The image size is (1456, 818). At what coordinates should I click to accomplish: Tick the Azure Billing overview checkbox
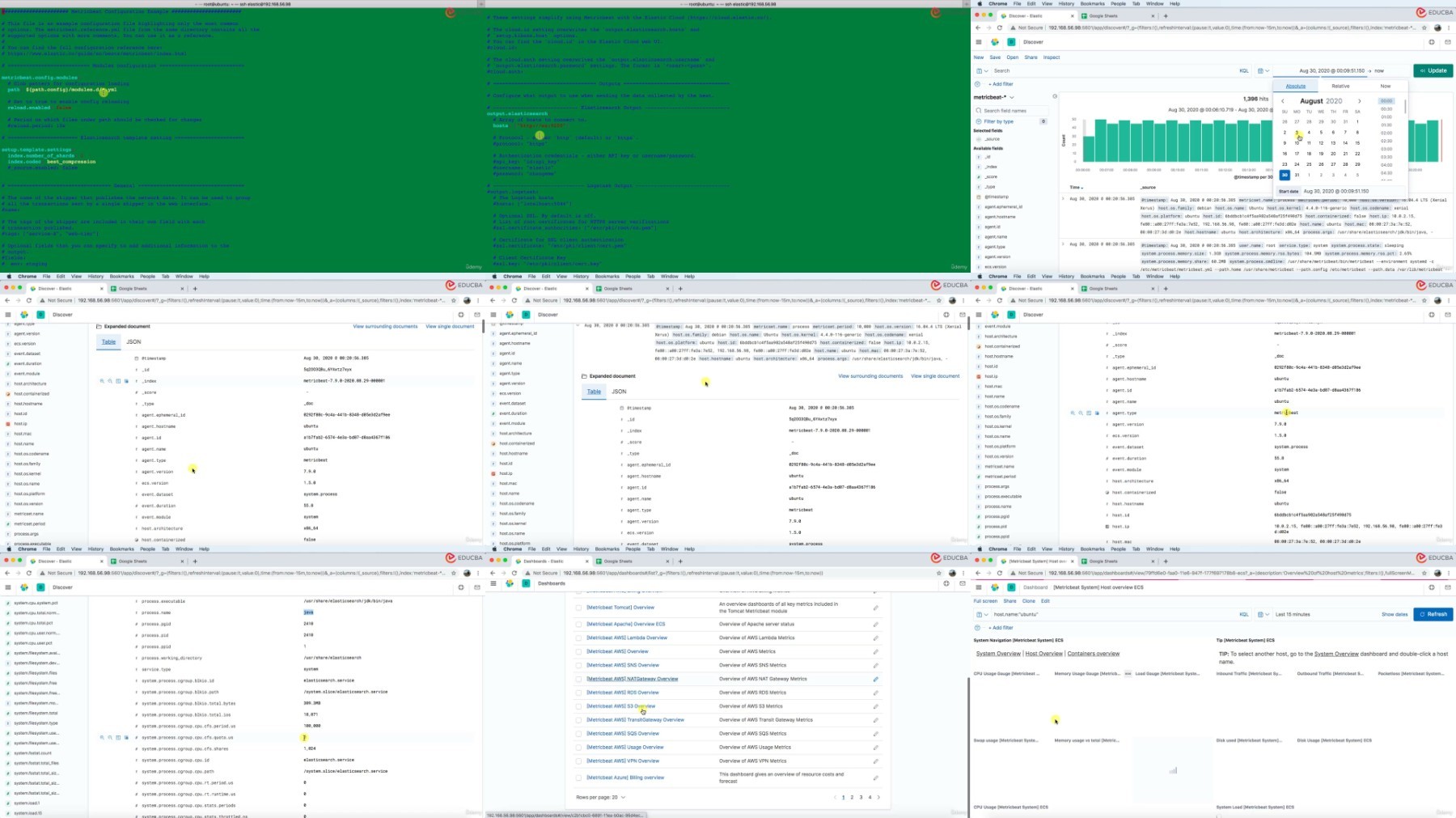click(x=578, y=778)
